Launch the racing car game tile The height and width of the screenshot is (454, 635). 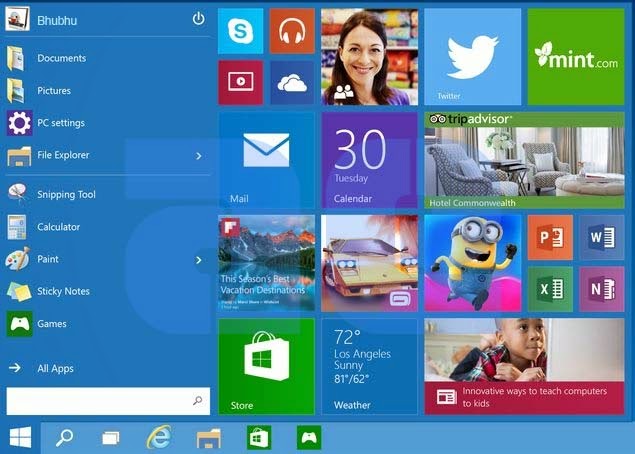[369, 263]
